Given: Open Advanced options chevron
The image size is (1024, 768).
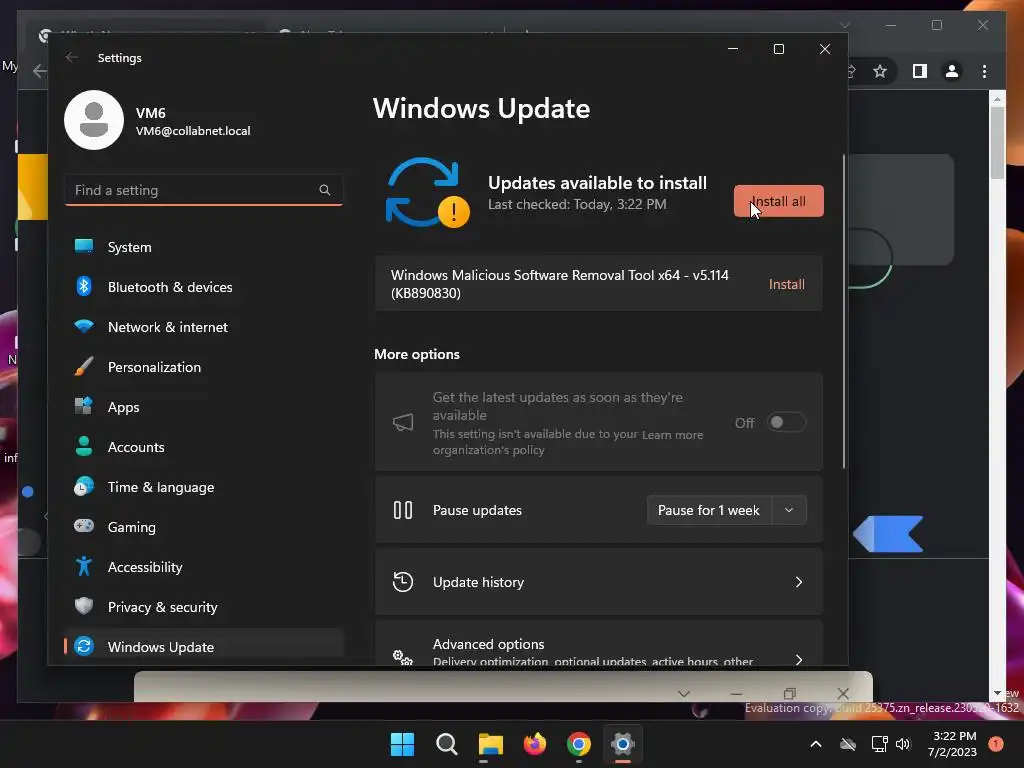Looking at the screenshot, I should (799, 659).
